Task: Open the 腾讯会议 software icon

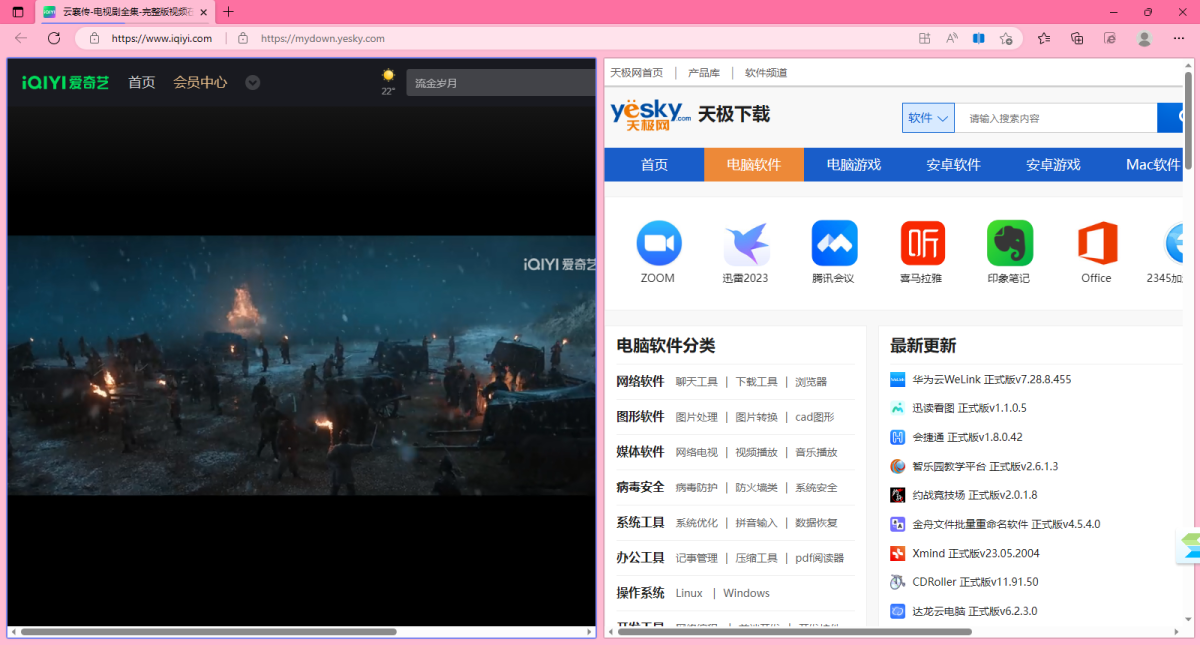Action: pyautogui.click(x=834, y=243)
